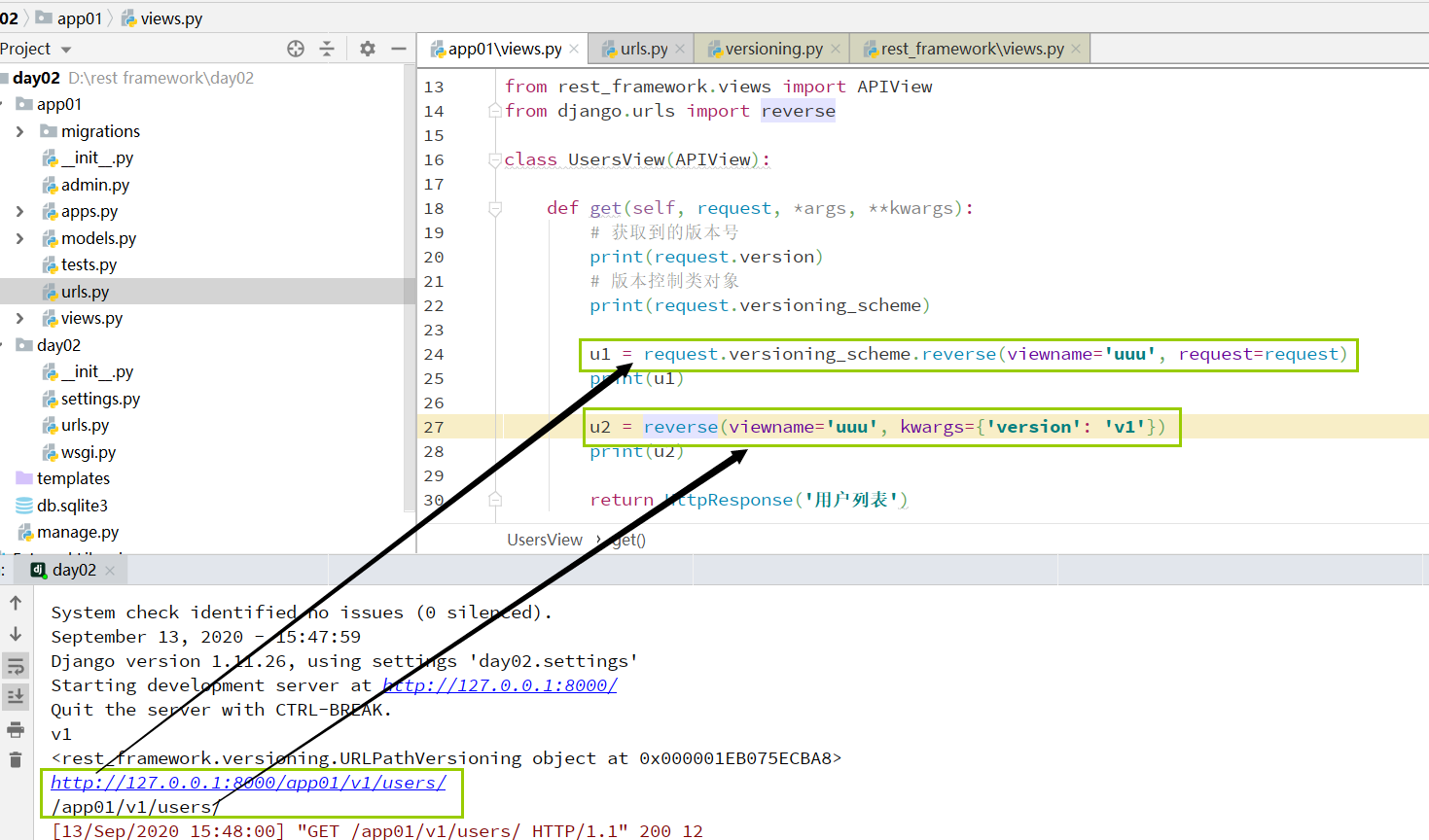Close the rest_framework\views.py editor tab
1429x840 pixels.
click(x=1076, y=49)
